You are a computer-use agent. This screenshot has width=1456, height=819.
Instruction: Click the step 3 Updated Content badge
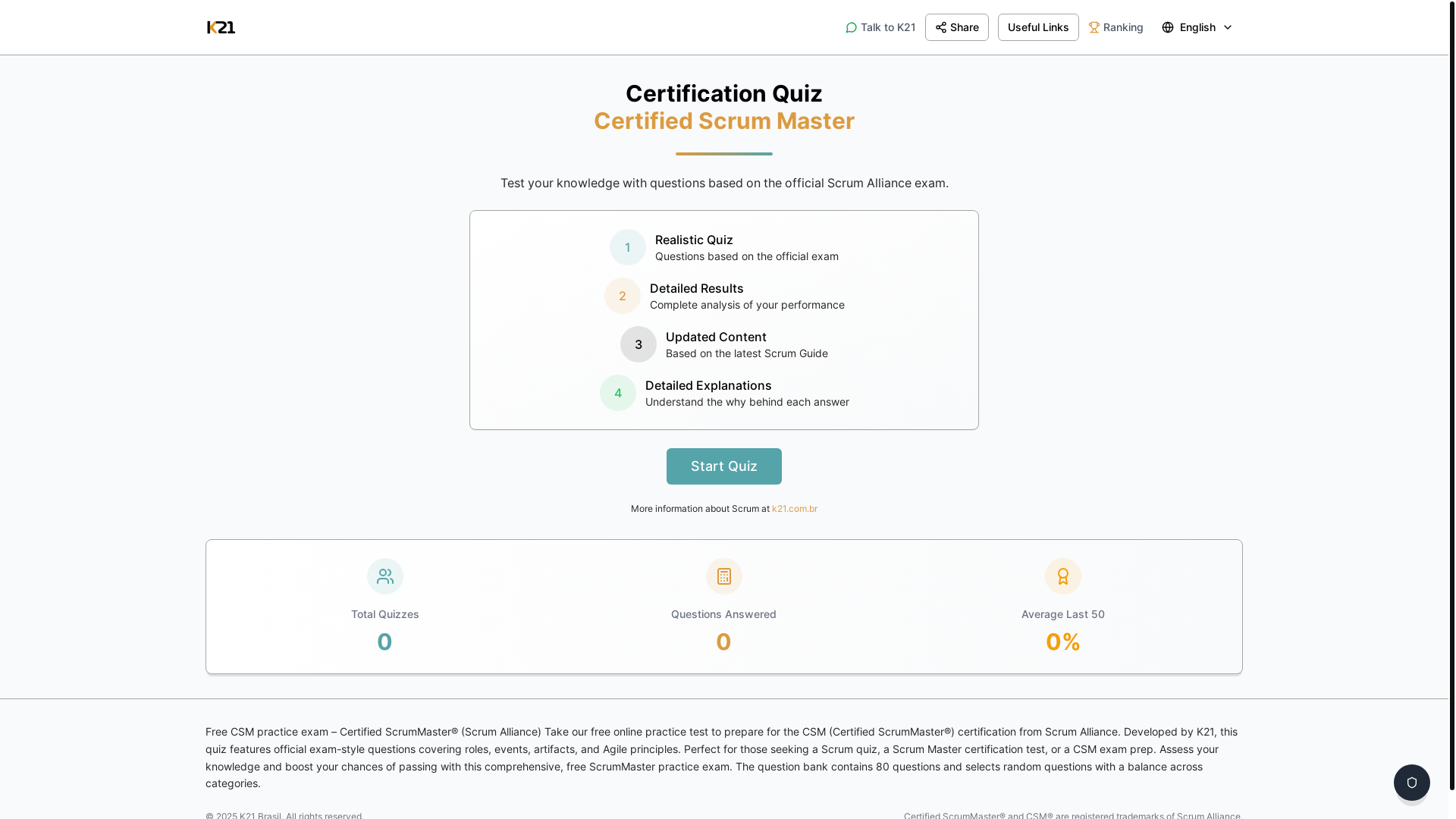click(639, 344)
